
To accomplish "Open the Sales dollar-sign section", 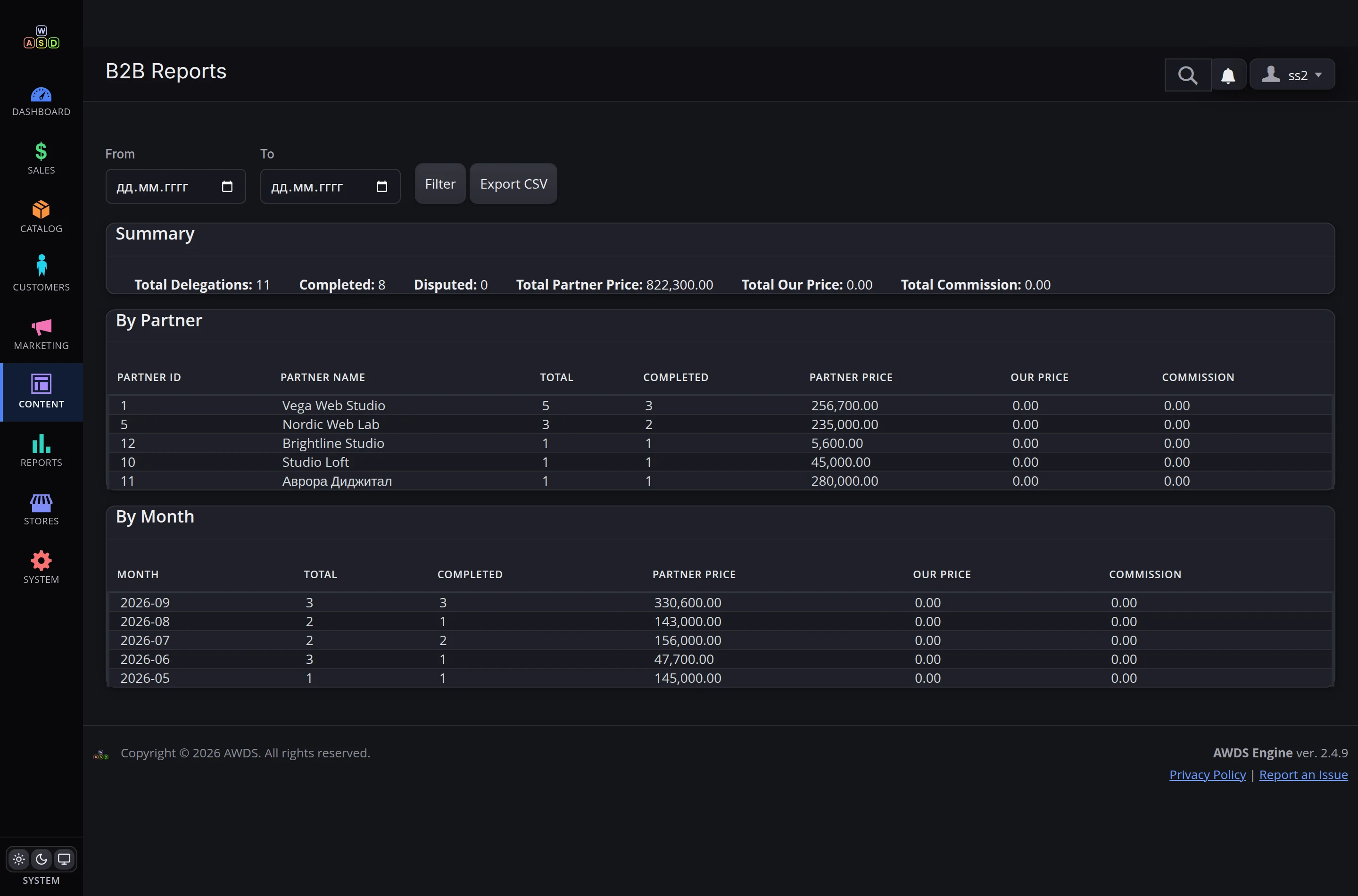I will (41, 159).
